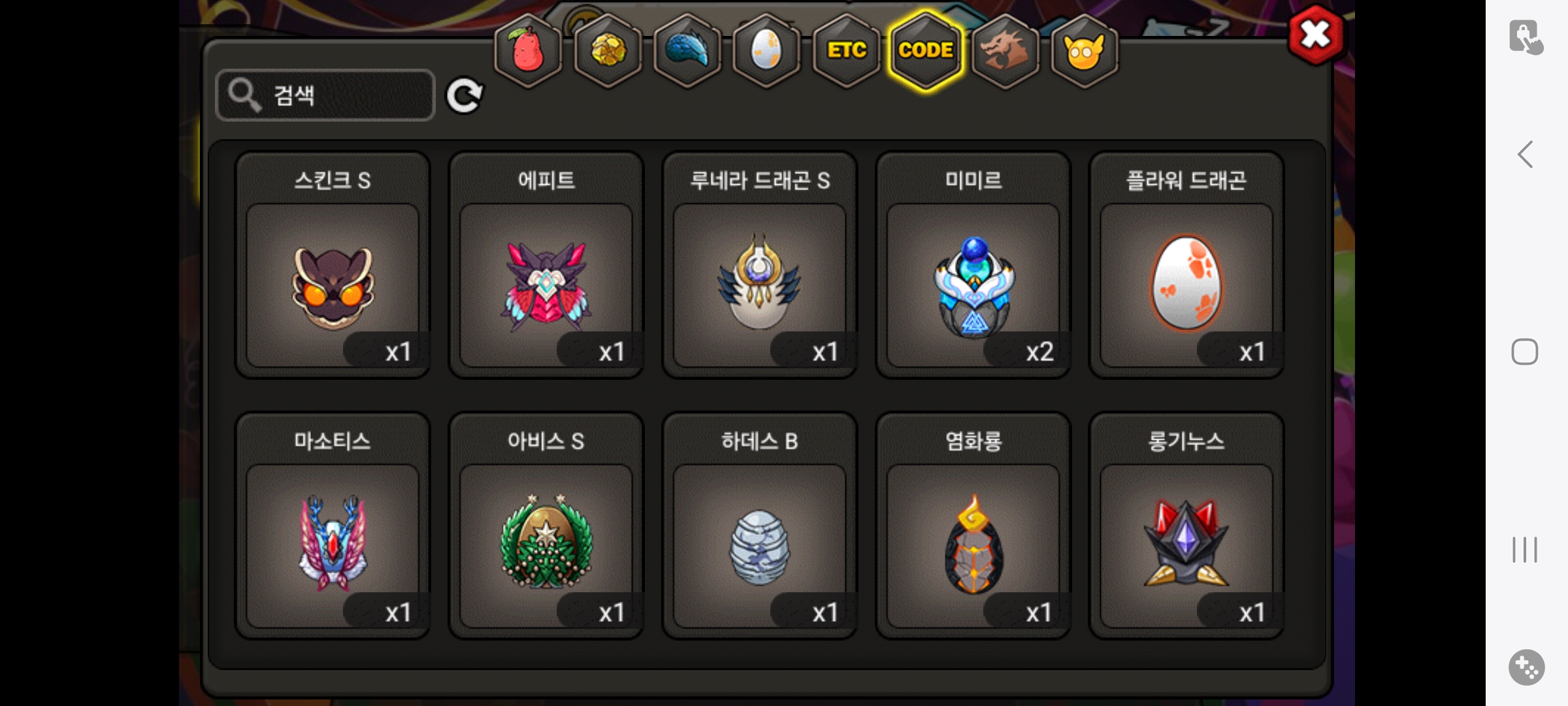Select the 플라워 드래곤 spotted egg
Screen dimensions: 1568x706
pyautogui.click(x=1186, y=265)
